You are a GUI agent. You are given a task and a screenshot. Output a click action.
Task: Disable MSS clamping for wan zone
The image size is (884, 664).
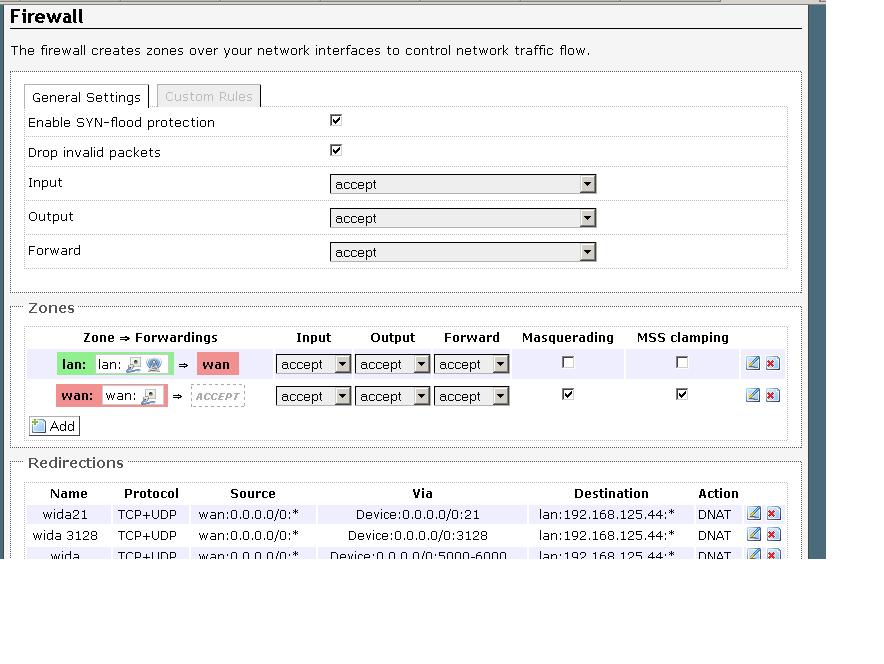(682, 394)
